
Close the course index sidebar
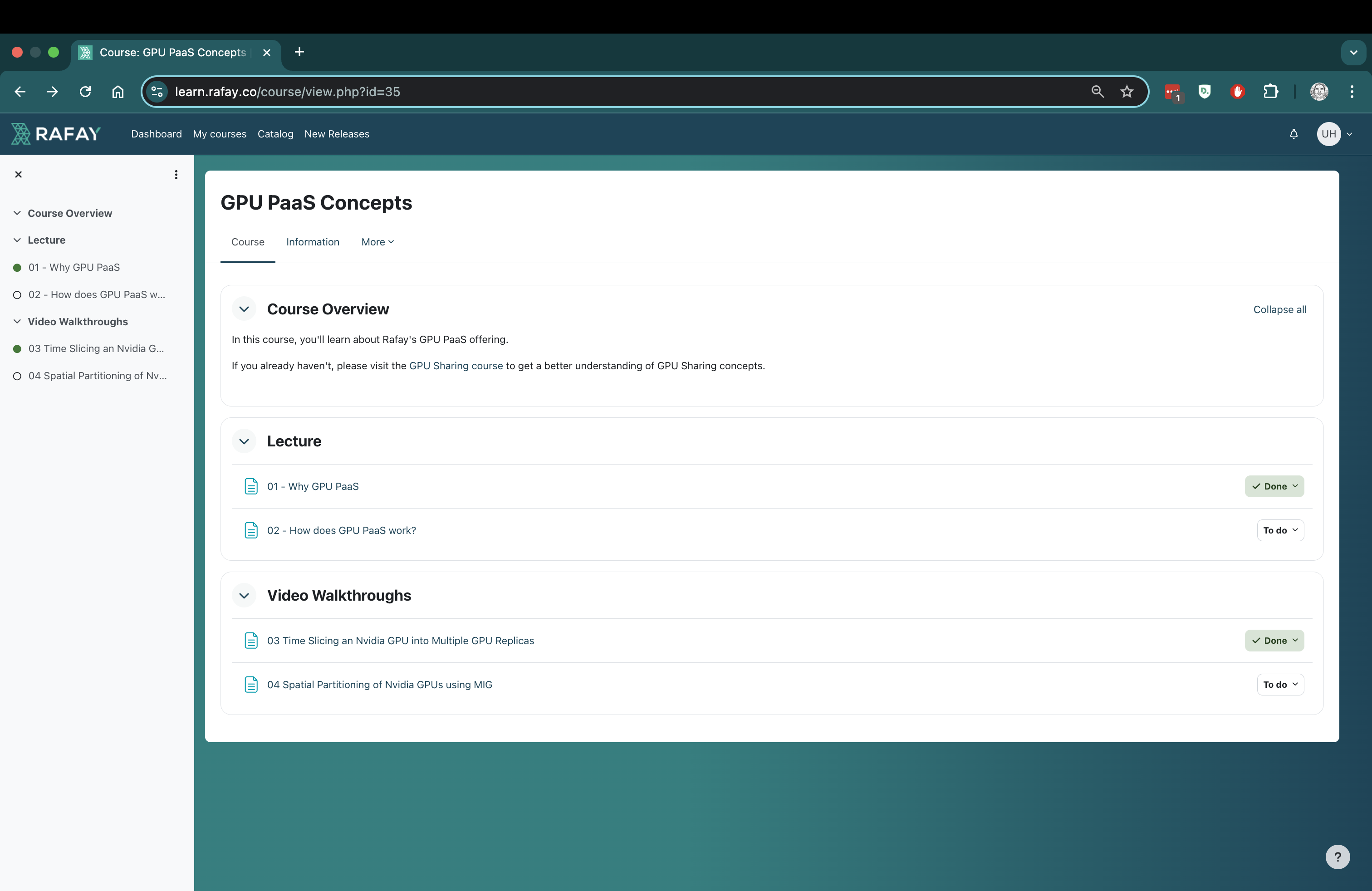coord(19,175)
